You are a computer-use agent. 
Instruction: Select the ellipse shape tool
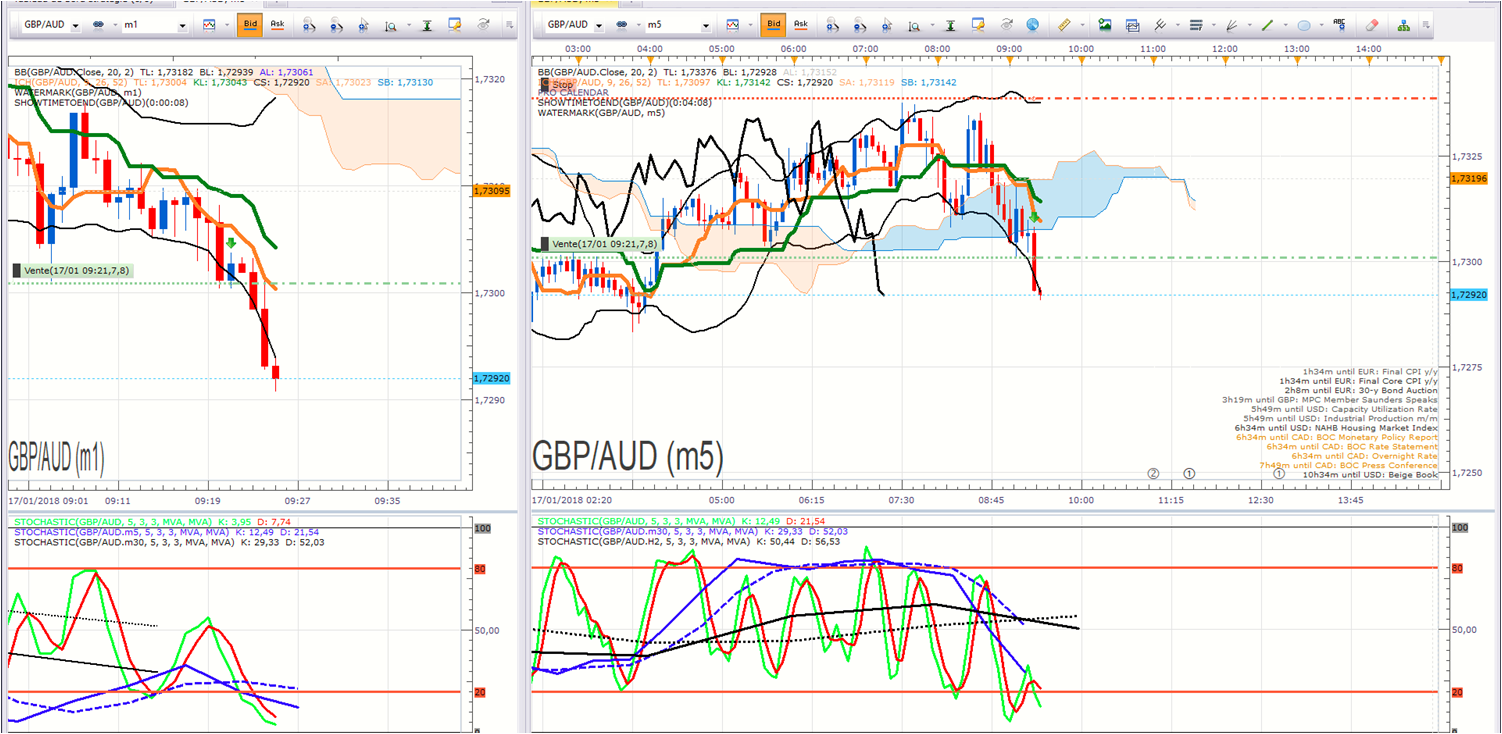1304,25
